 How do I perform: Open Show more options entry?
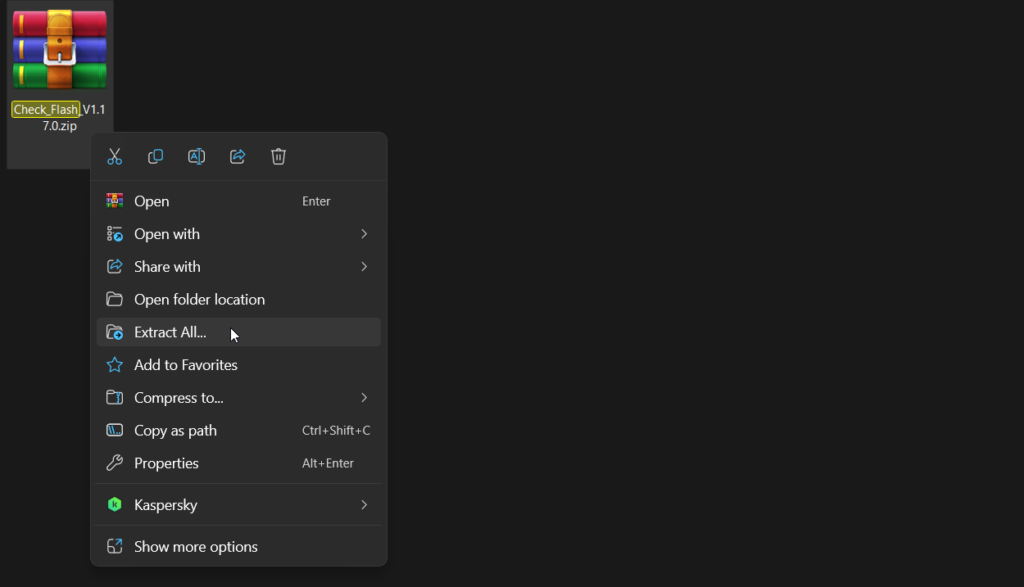pyautogui.click(x=196, y=547)
